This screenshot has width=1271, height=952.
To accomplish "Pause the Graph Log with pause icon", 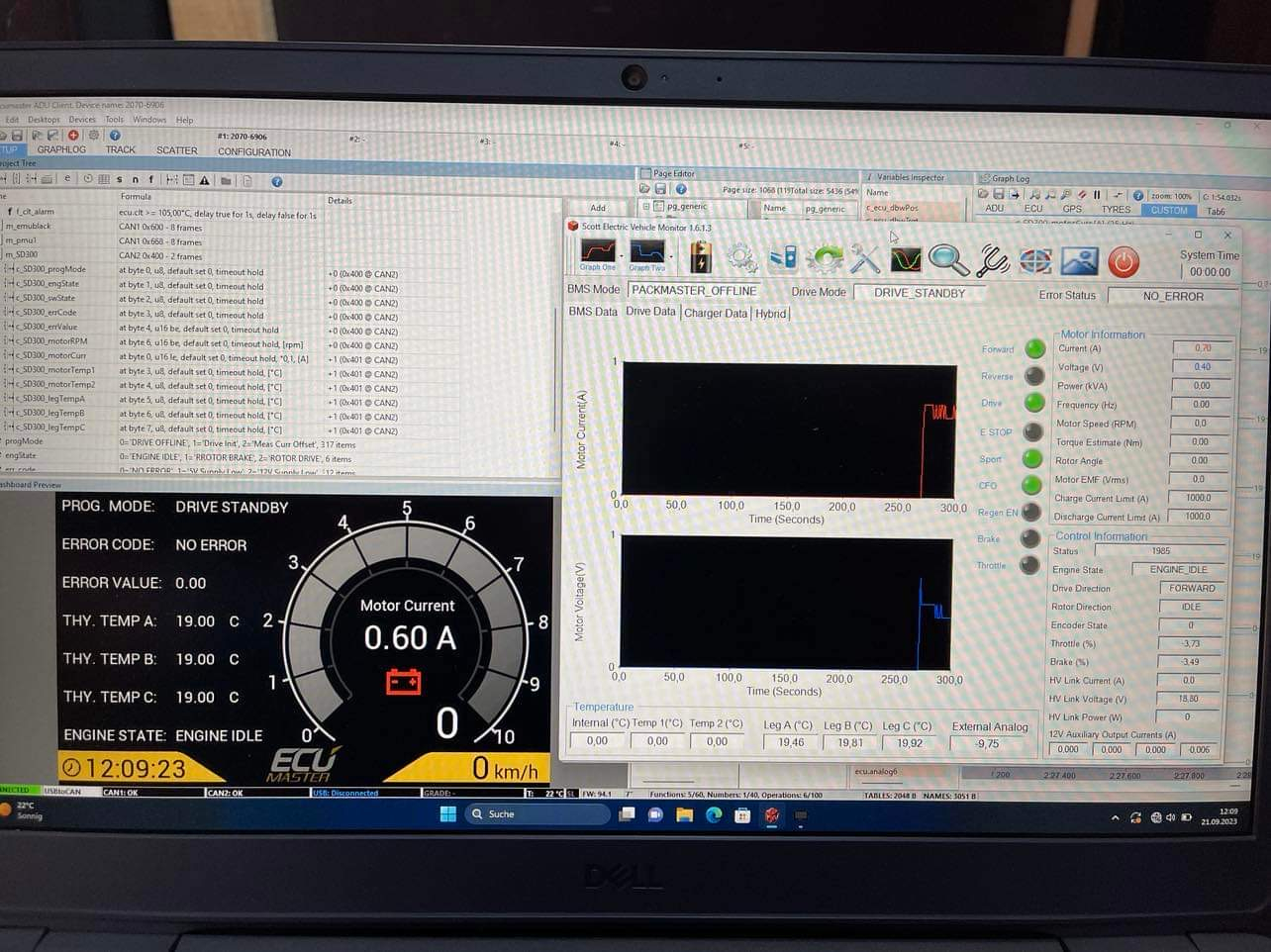I will click(1097, 195).
